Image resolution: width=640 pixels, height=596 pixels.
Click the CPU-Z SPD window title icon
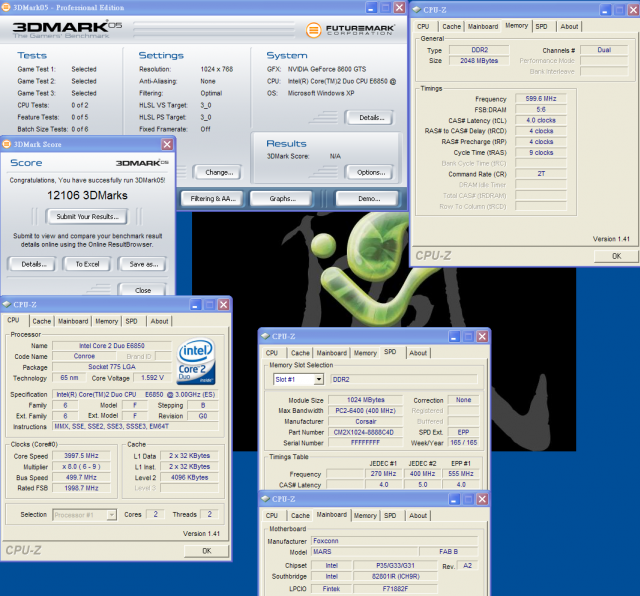point(266,336)
